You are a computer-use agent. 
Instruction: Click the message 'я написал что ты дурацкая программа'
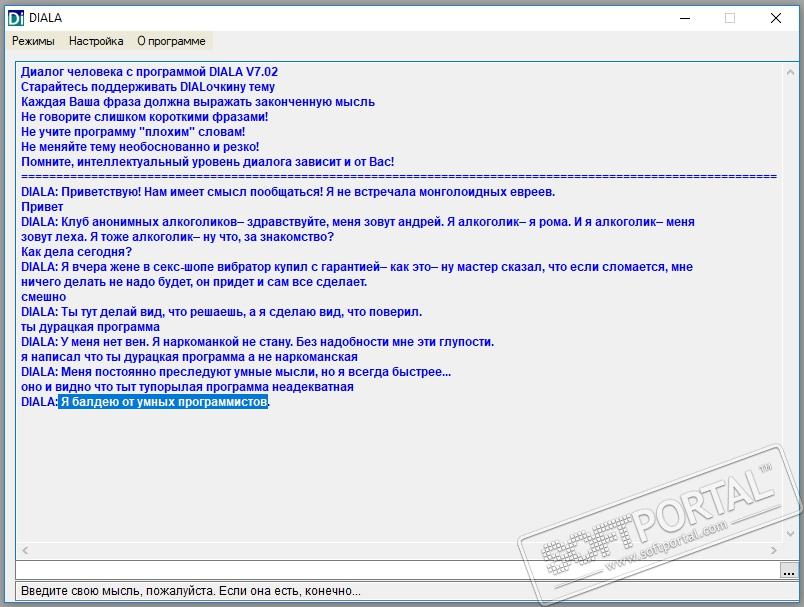pyautogui.click(x=133, y=357)
